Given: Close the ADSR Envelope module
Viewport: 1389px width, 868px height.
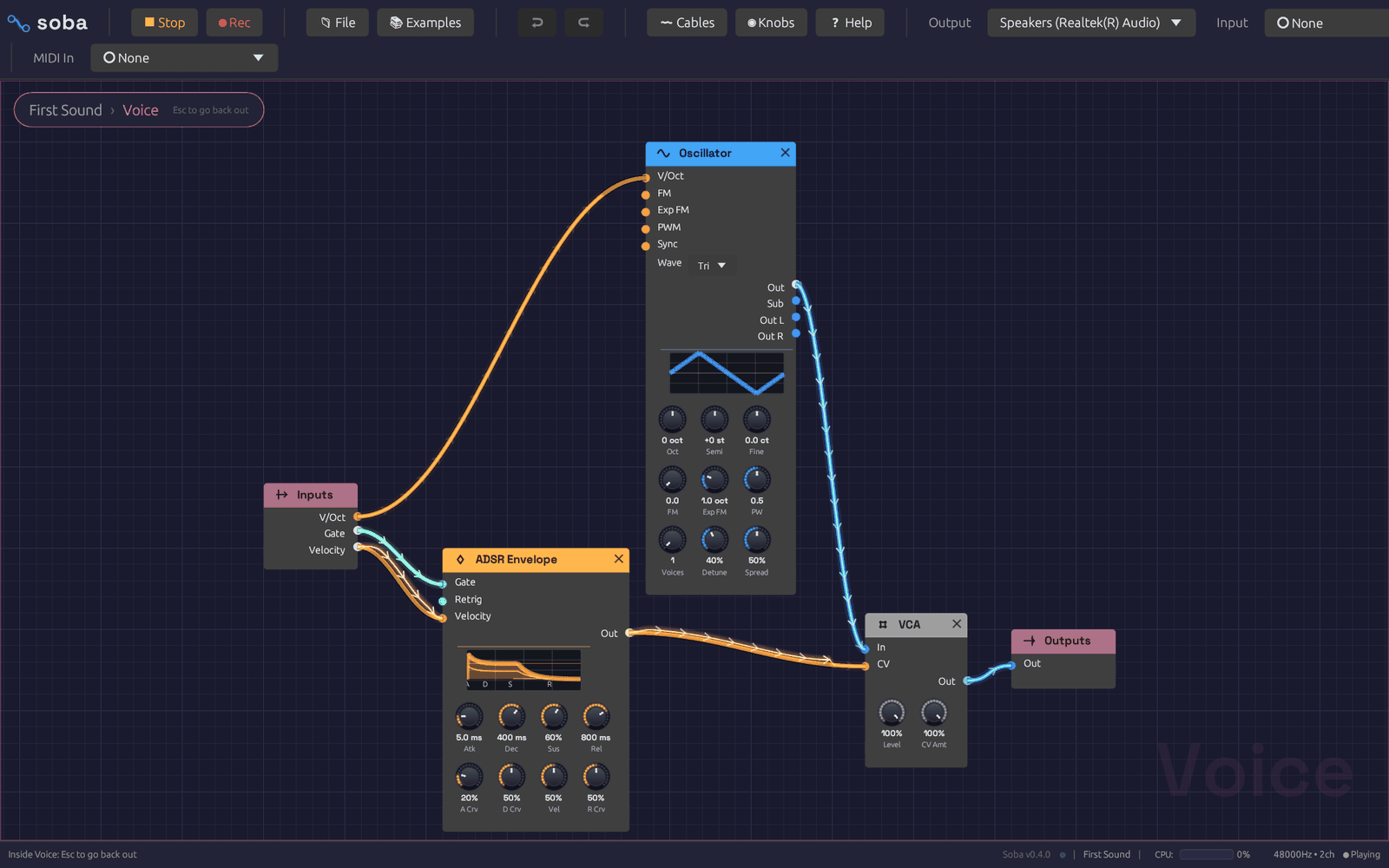Looking at the screenshot, I should [x=618, y=559].
